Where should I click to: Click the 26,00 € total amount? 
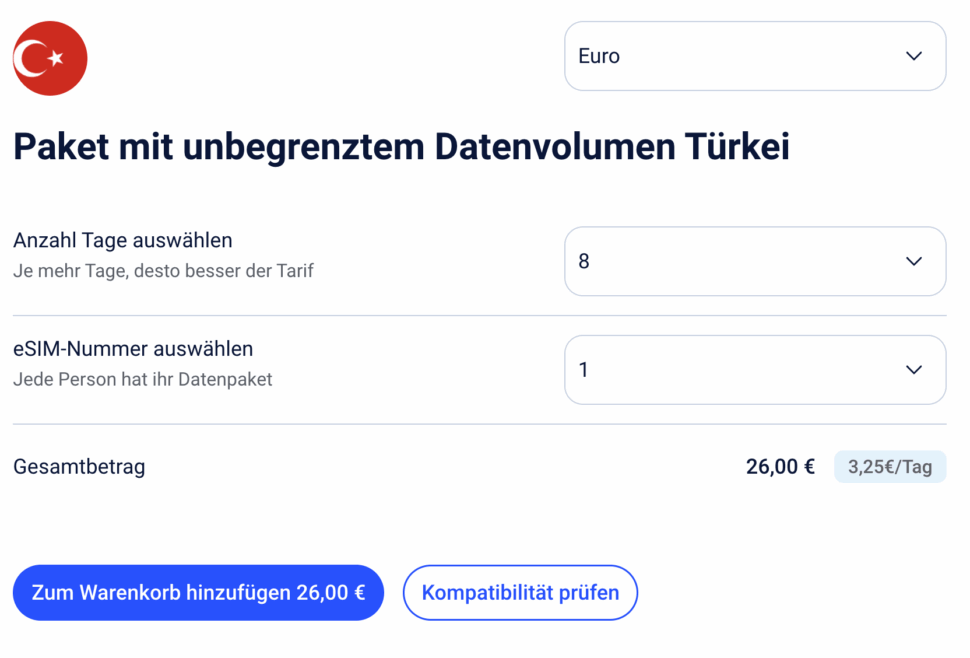pyautogui.click(x=779, y=466)
